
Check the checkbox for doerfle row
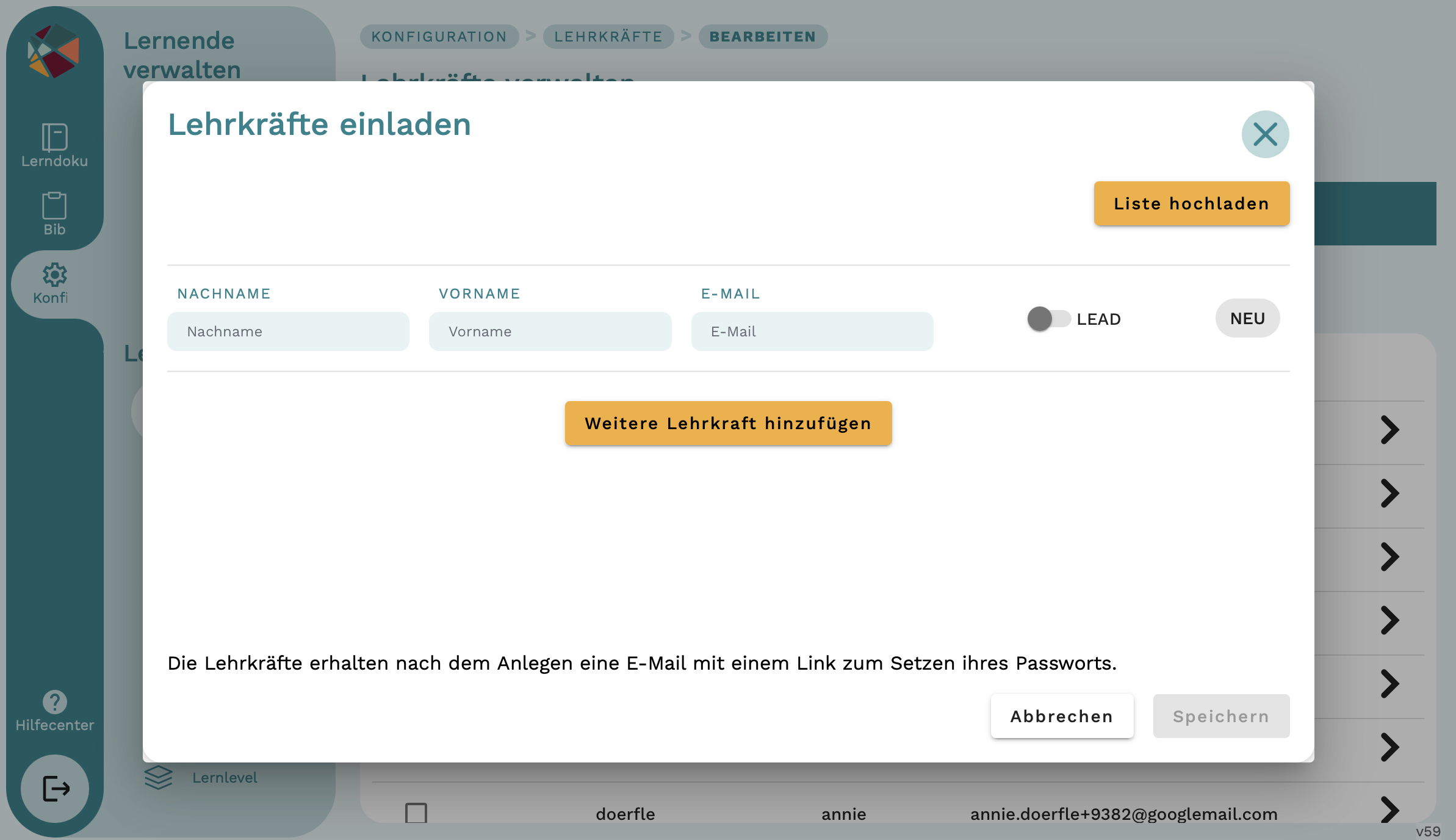[416, 813]
